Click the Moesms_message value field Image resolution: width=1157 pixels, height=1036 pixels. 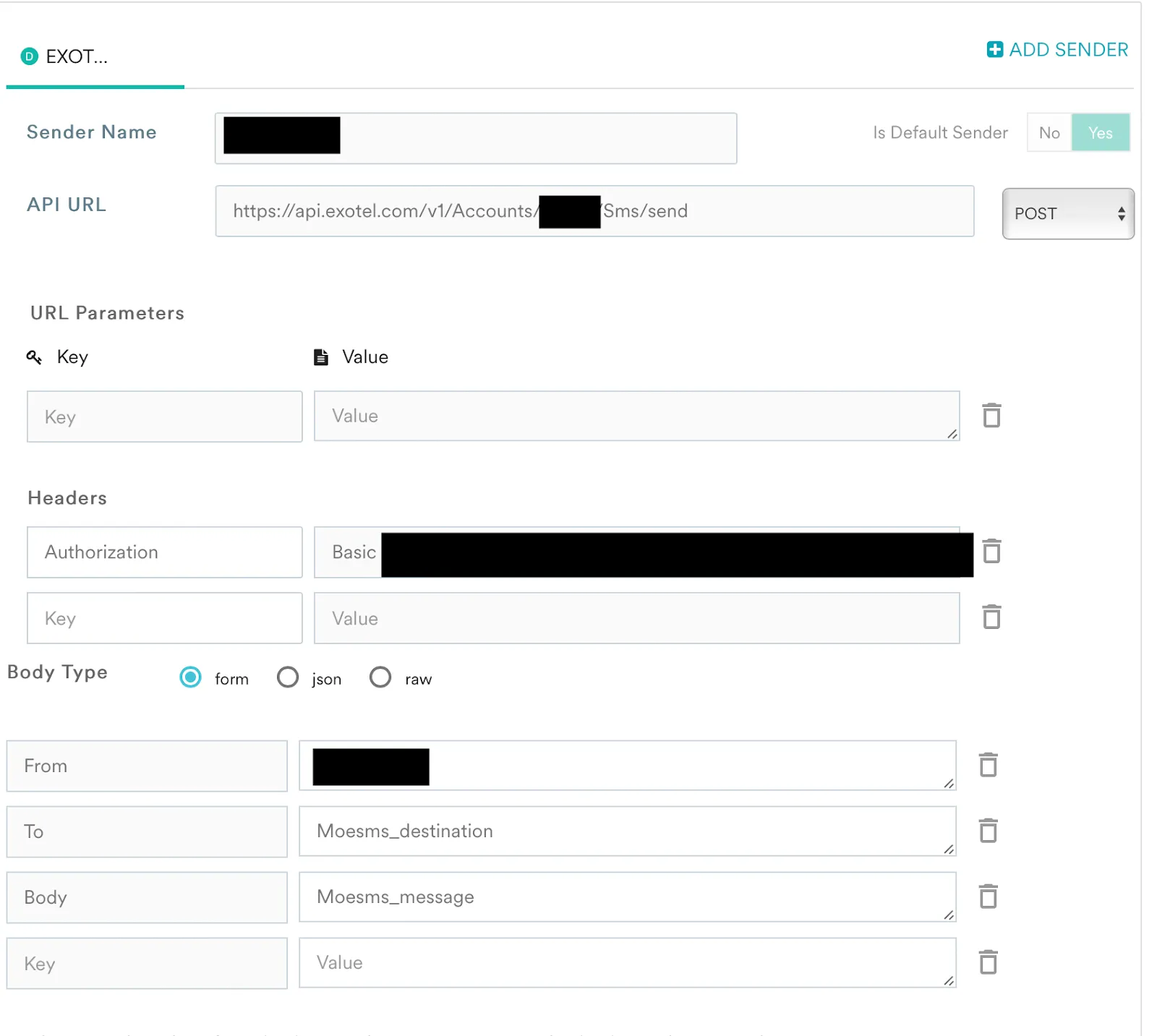click(628, 896)
